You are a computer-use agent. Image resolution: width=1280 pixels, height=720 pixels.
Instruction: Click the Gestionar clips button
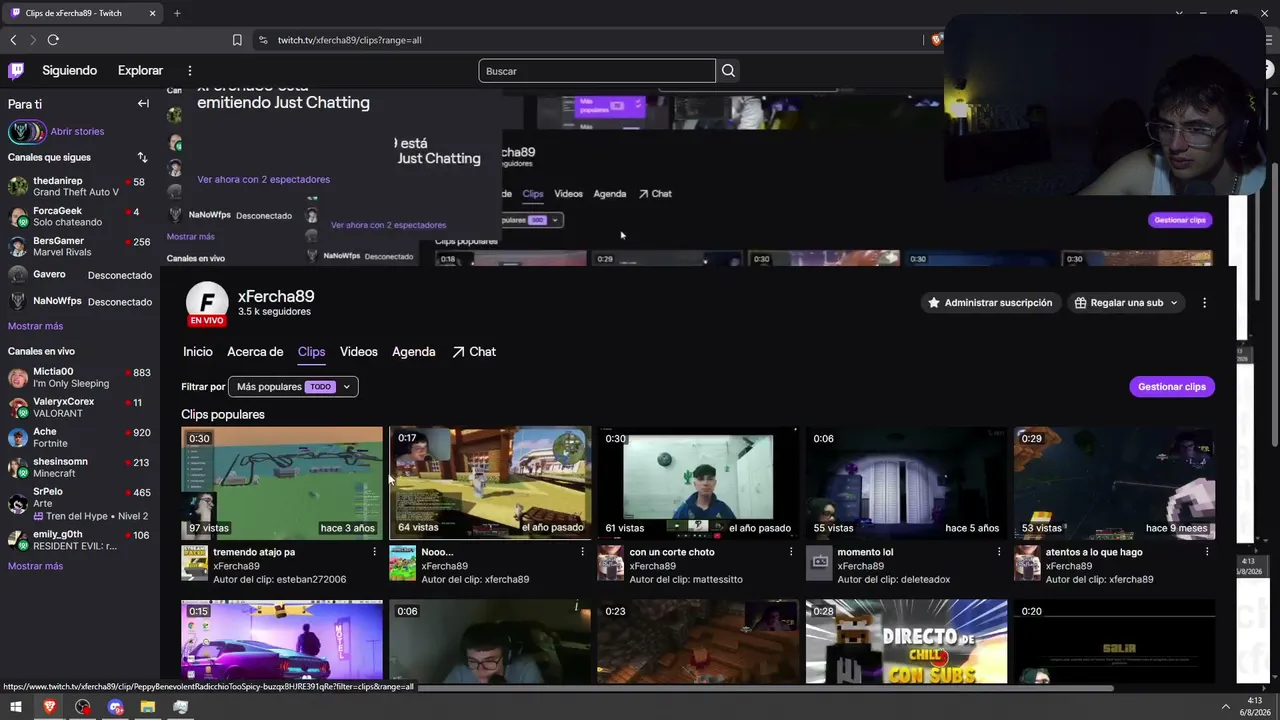coord(1172,387)
